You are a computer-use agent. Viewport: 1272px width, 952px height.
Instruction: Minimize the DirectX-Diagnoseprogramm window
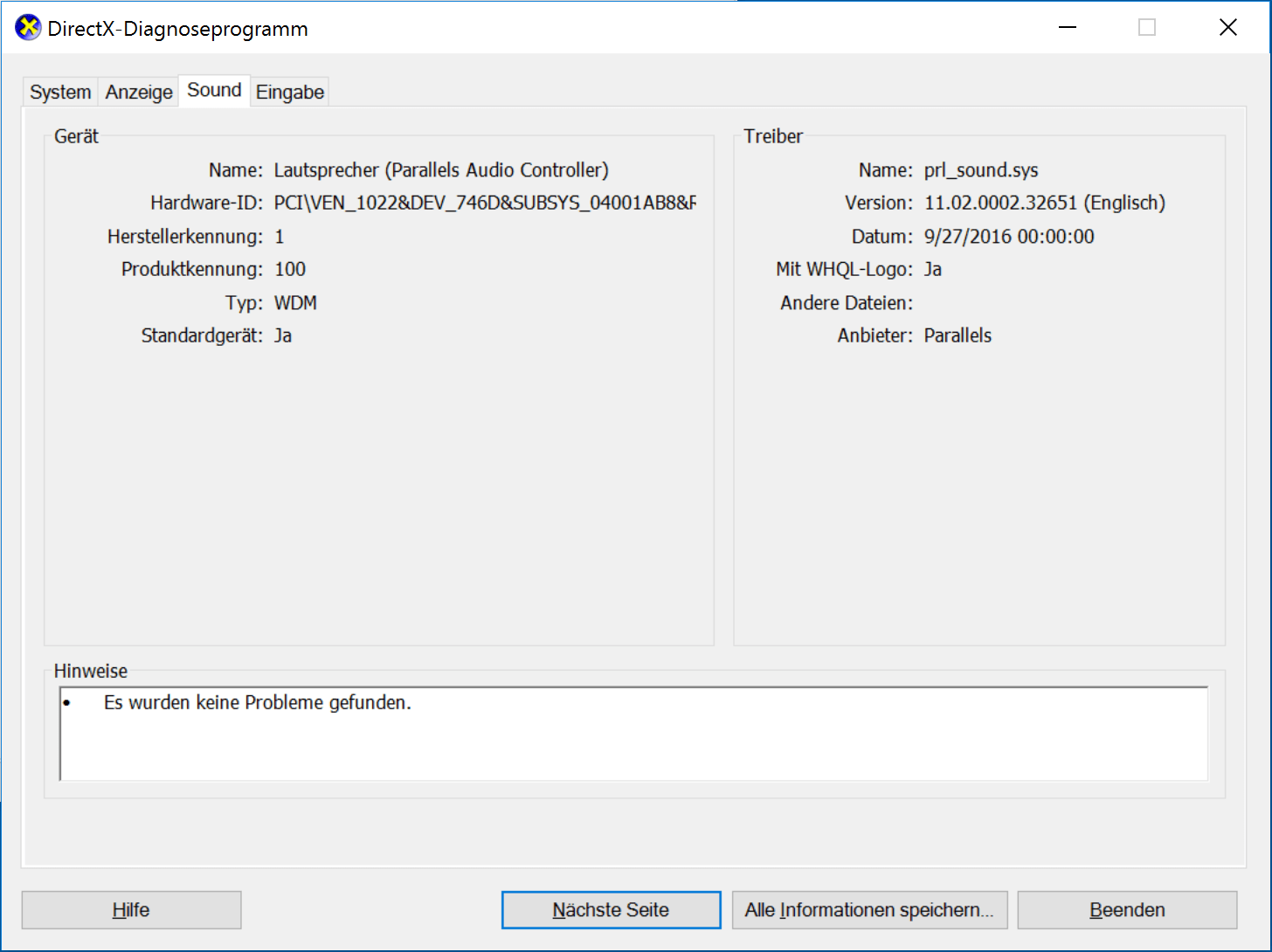pyautogui.click(x=1067, y=28)
